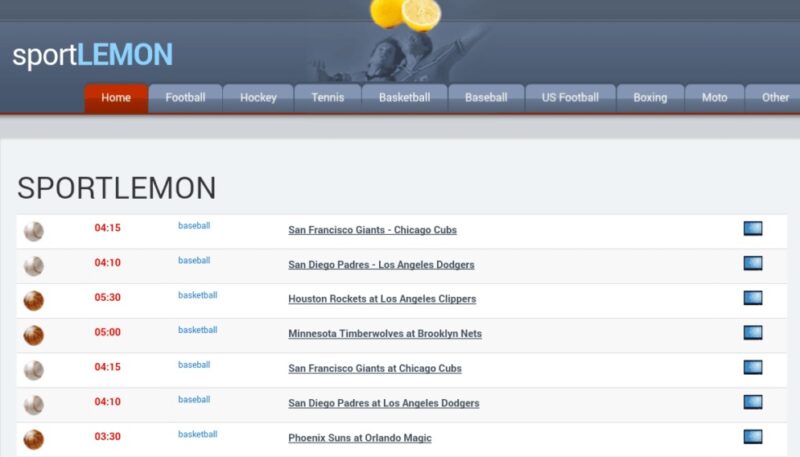
Task: Open San Diego Padres at Los Angeles Dodgers
Action: point(384,403)
